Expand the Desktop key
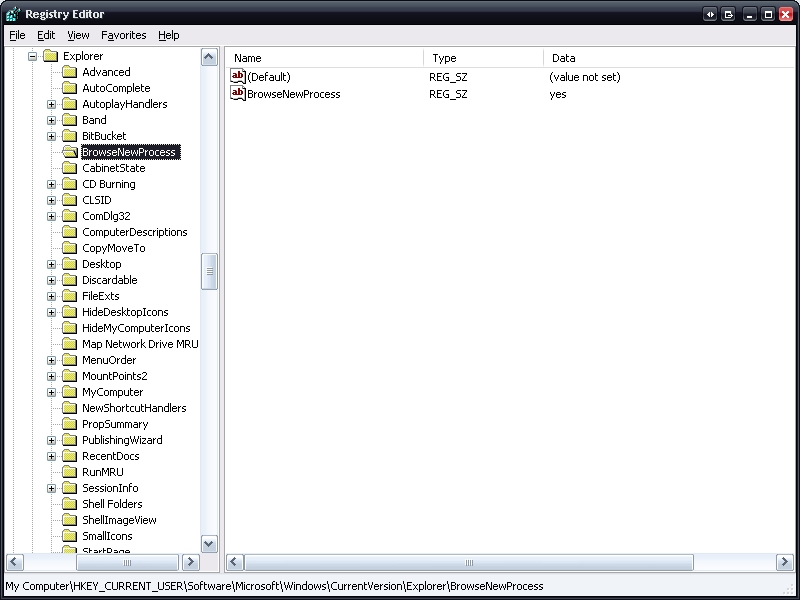 [x=52, y=264]
